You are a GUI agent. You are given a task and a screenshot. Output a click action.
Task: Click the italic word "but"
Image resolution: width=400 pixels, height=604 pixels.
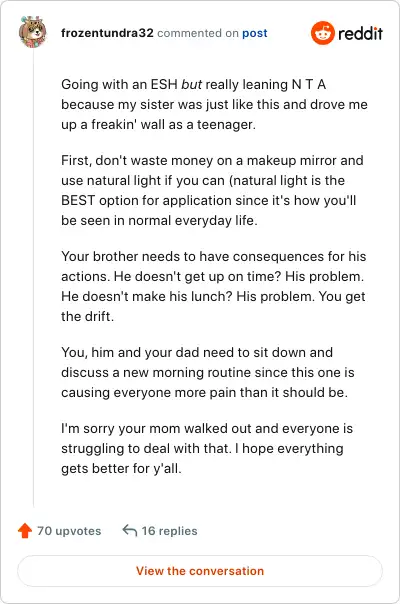(x=192, y=84)
